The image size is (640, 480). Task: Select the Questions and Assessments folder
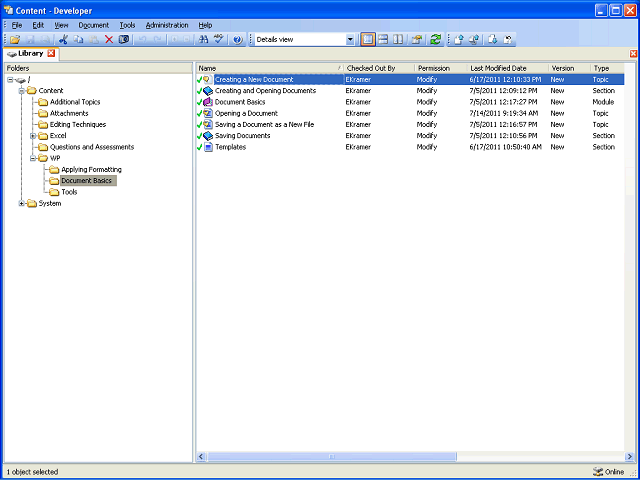pos(92,147)
